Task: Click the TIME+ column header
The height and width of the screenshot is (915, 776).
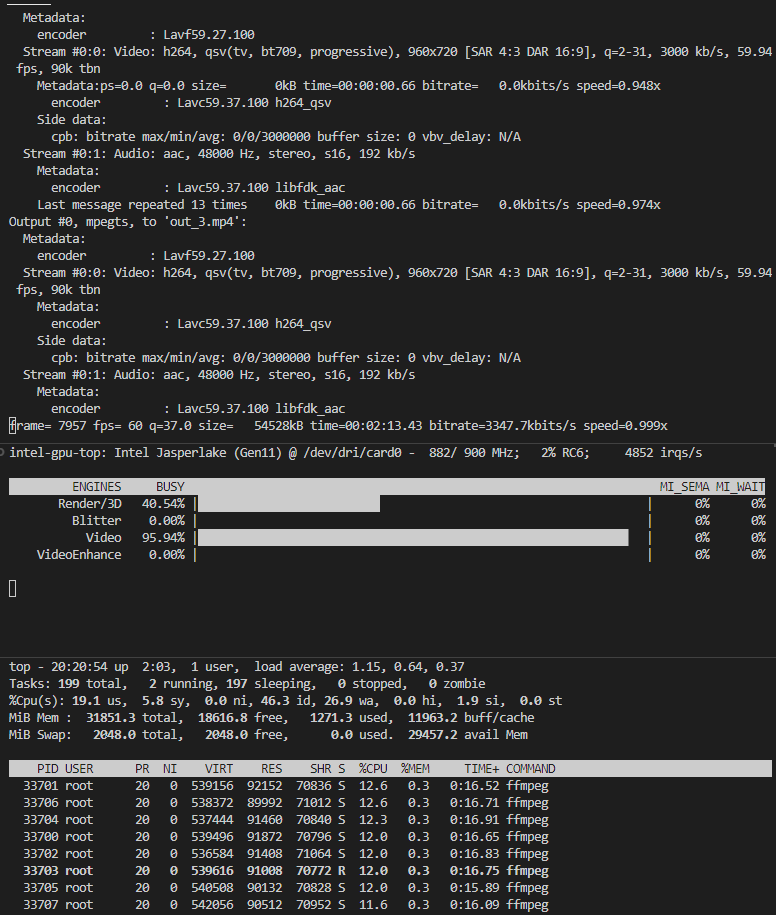Action: (x=481, y=769)
